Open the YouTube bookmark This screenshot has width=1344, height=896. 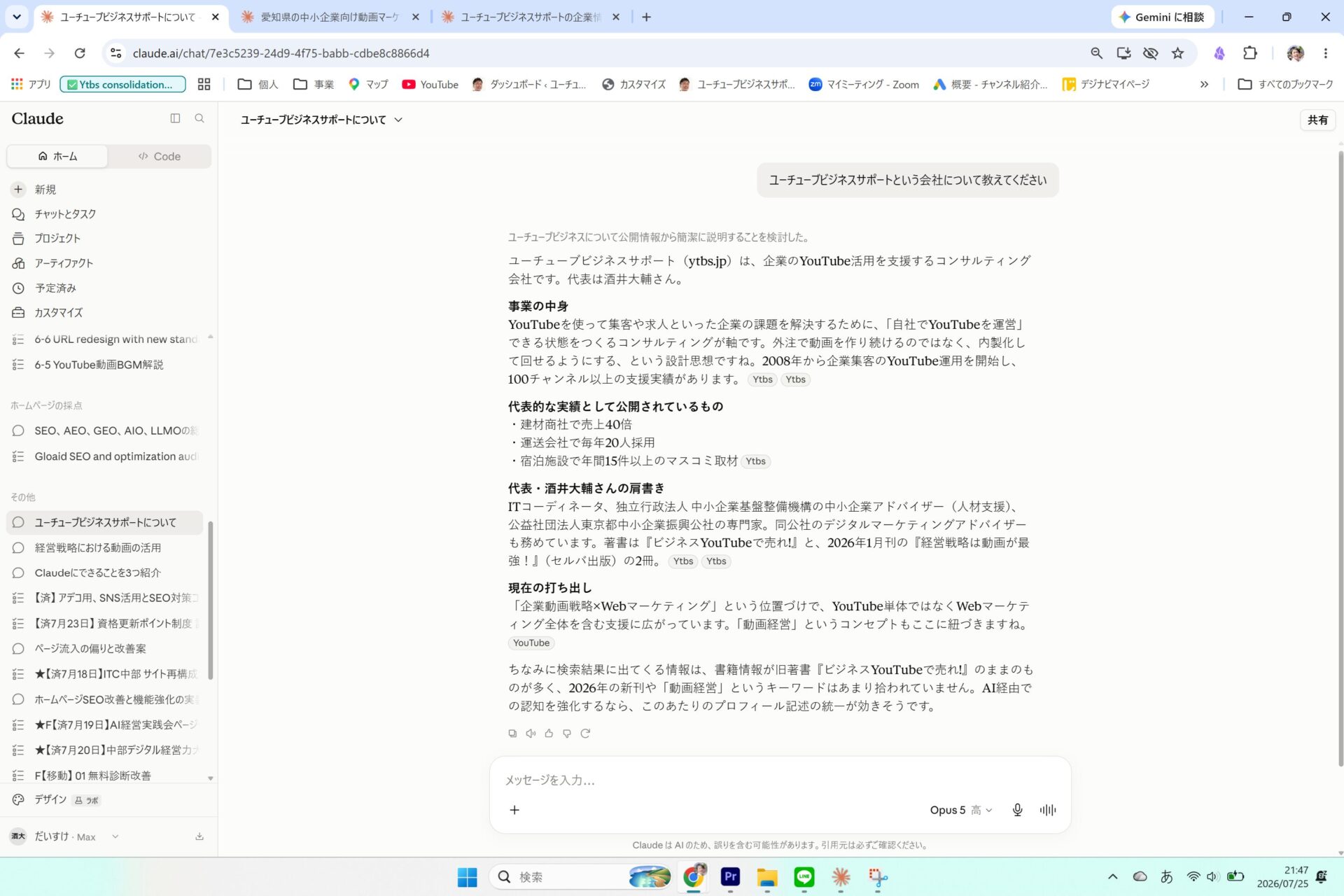click(x=430, y=85)
